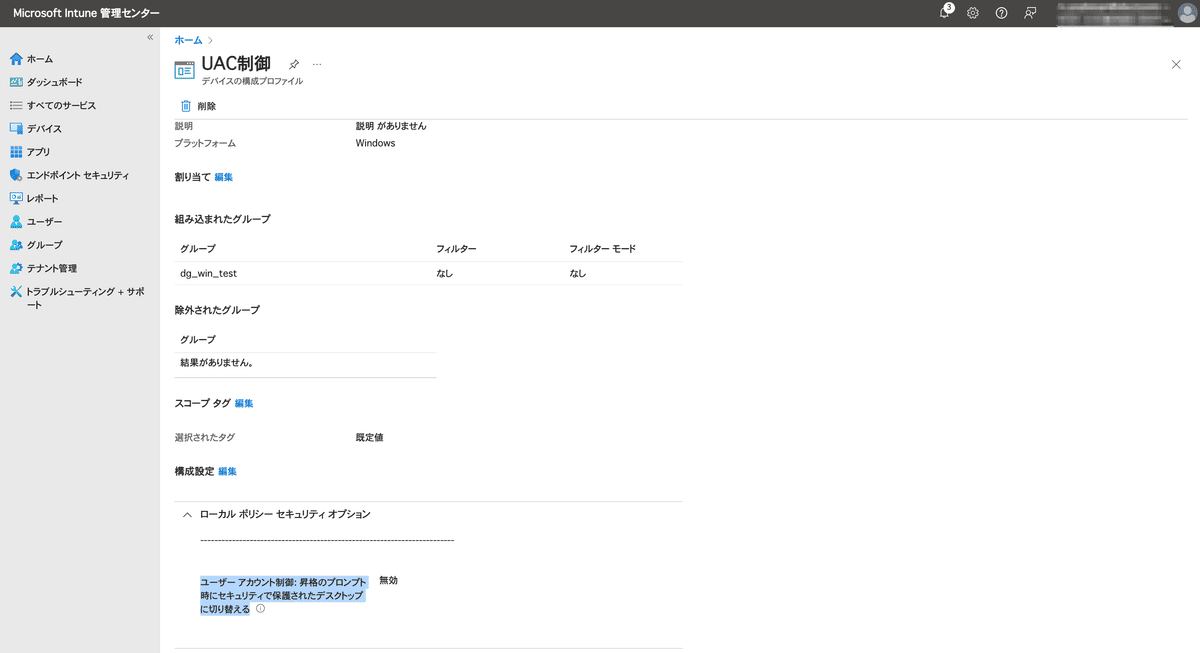Click the フィルター モード column header
This screenshot has height=653, width=1200.
tap(603, 248)
